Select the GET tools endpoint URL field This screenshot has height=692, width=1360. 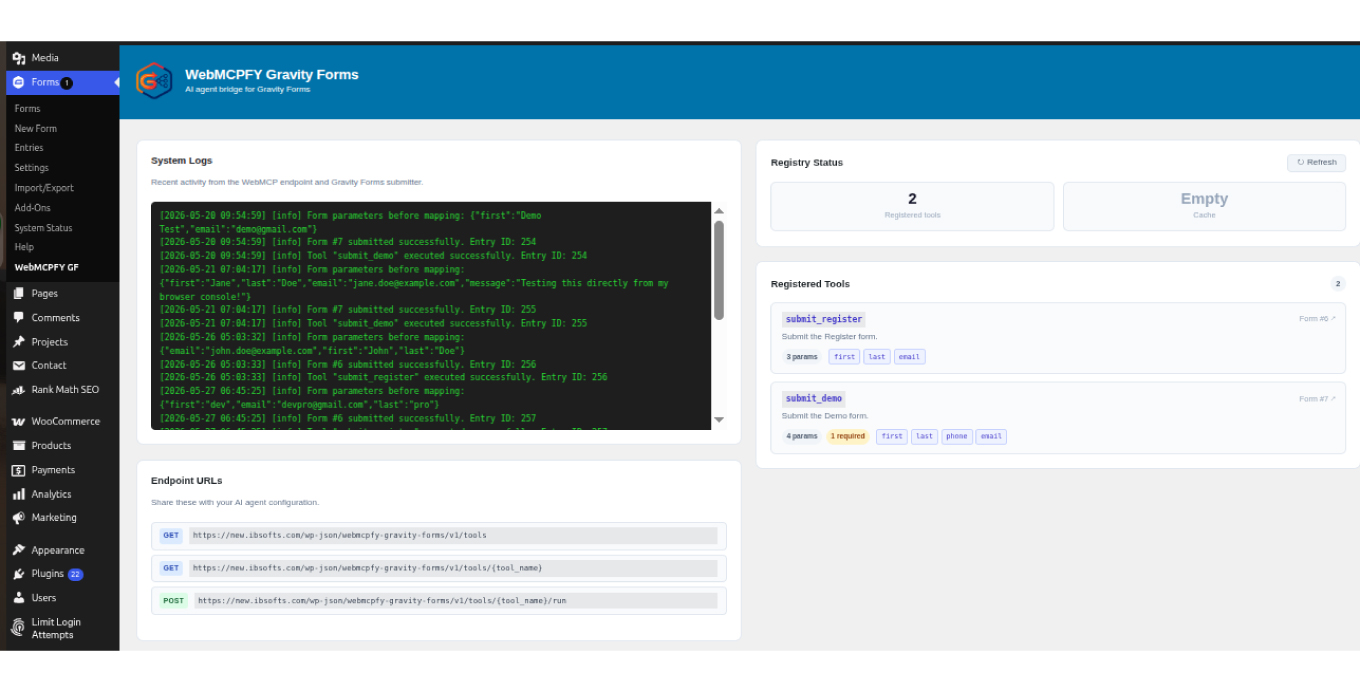453,535
